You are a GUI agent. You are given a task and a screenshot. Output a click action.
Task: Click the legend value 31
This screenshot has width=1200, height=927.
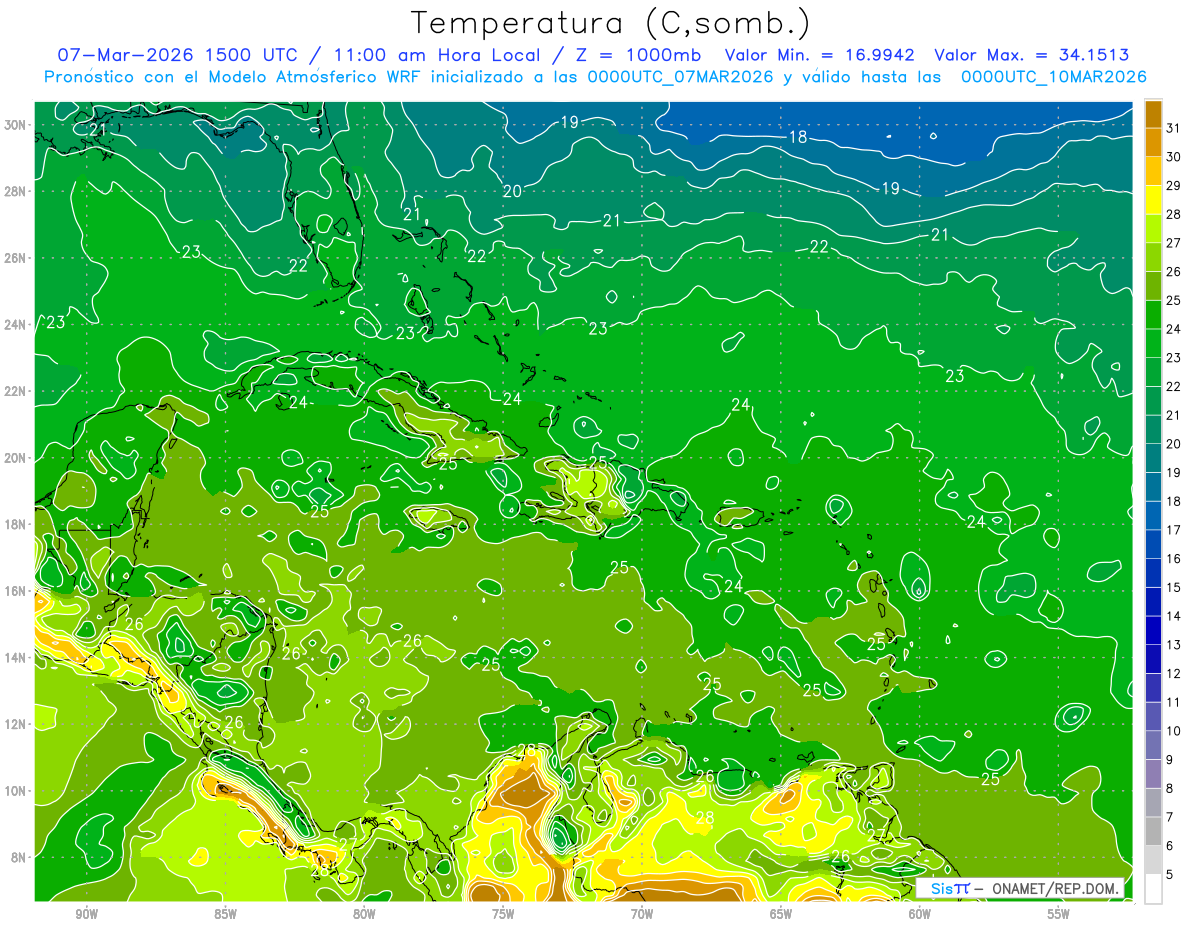[x=1175, y=128]
